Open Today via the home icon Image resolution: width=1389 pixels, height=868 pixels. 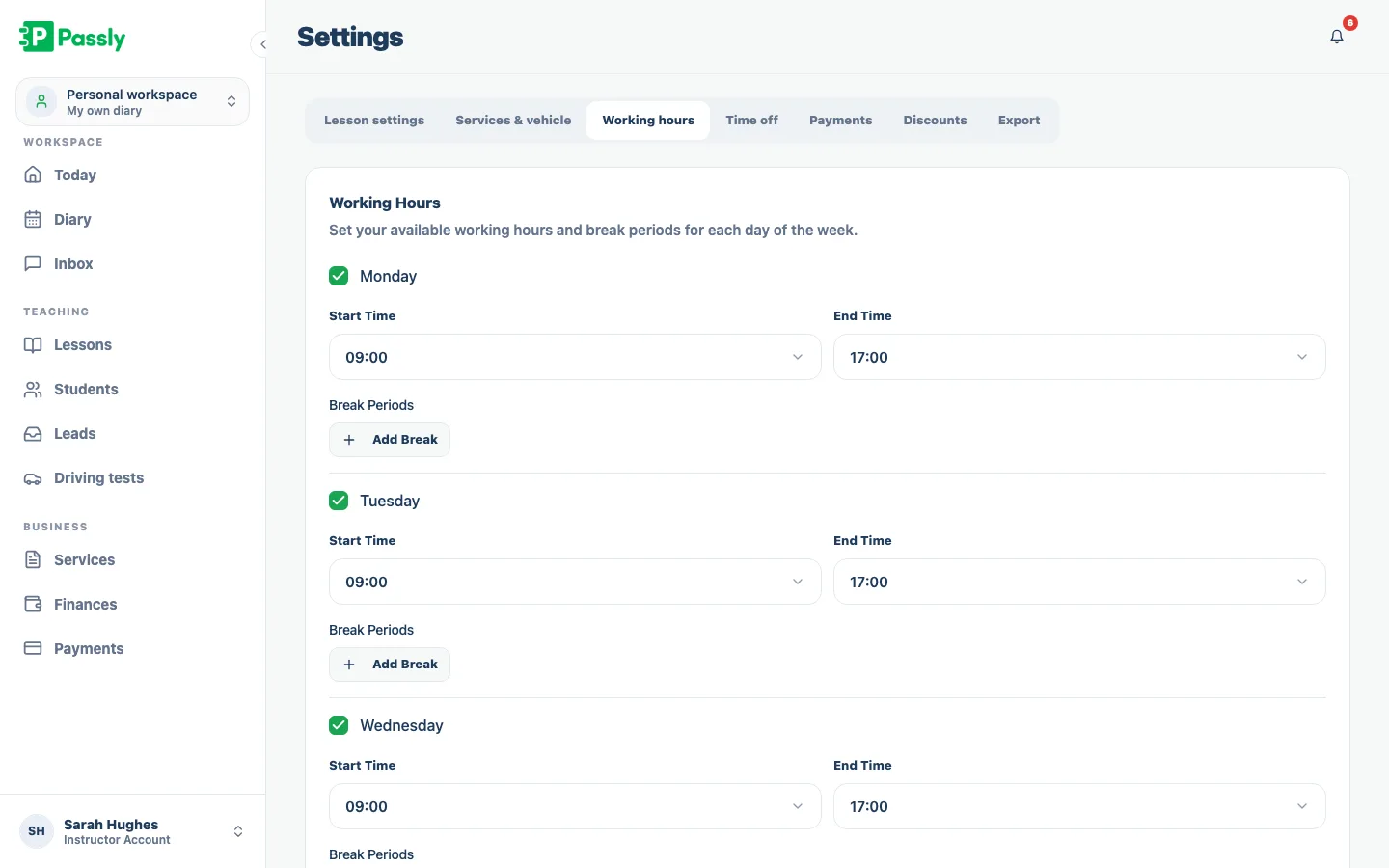(33, 175)
